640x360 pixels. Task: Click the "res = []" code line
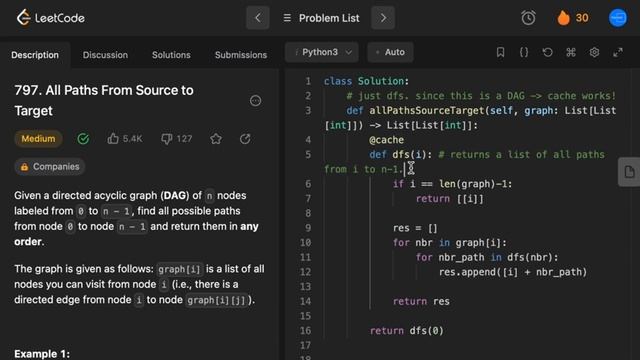coord(415,228)
